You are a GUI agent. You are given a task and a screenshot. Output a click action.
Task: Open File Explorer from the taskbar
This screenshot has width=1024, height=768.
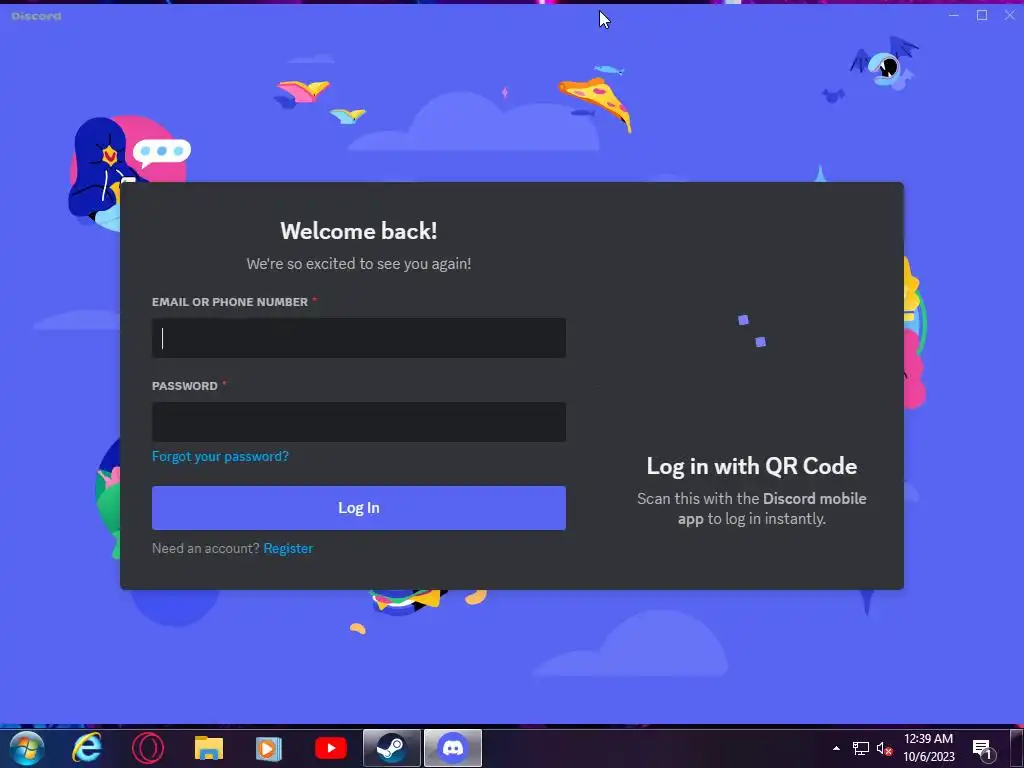click(209, 748)
